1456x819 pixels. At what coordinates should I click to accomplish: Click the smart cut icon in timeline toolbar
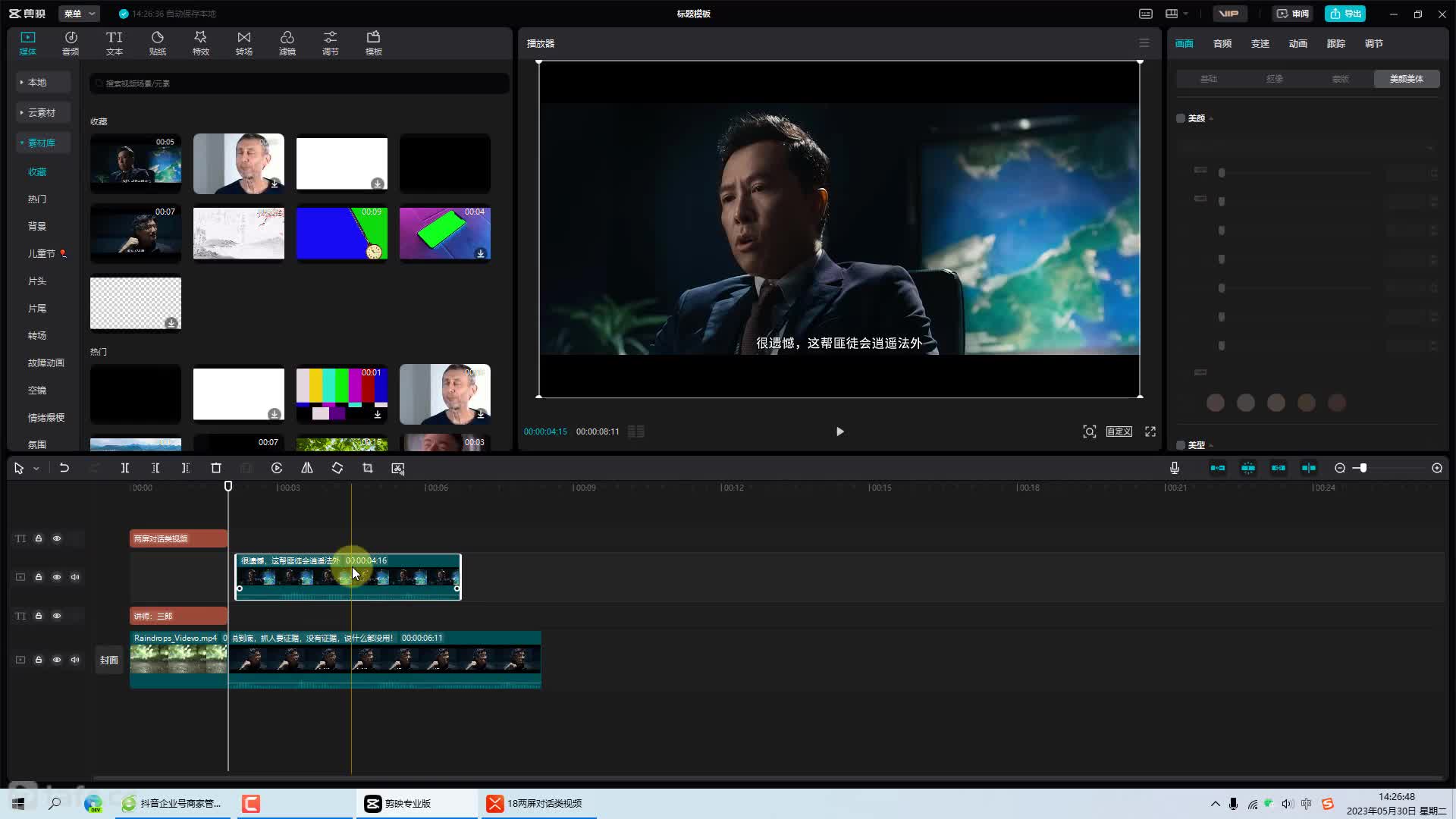(398, 469)
